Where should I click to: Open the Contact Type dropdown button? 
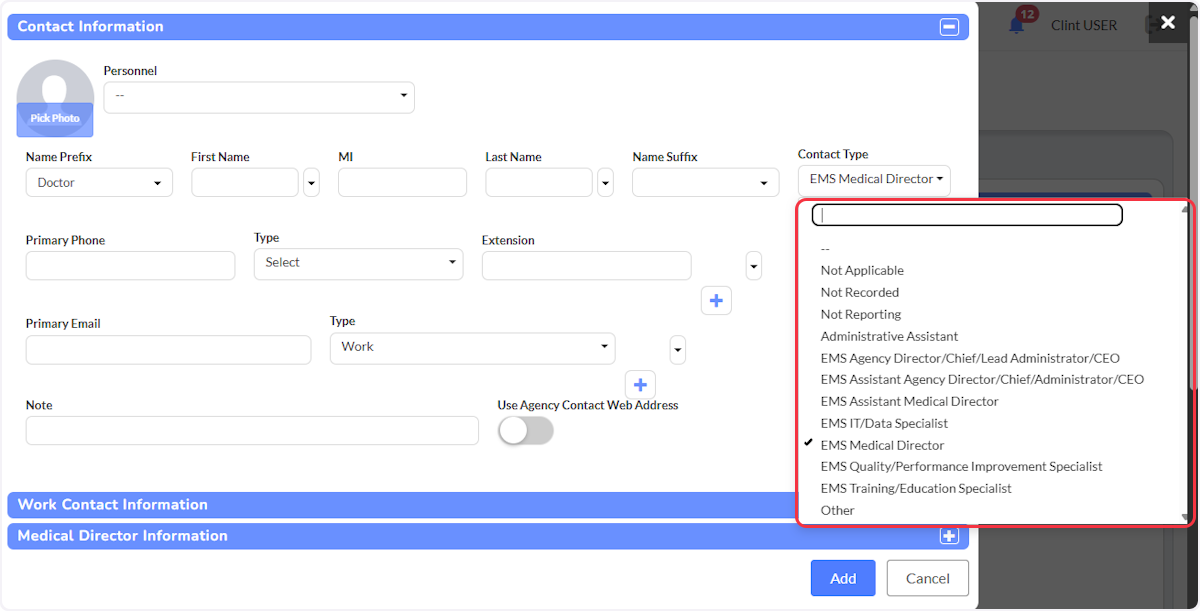[x=874, y=180]
